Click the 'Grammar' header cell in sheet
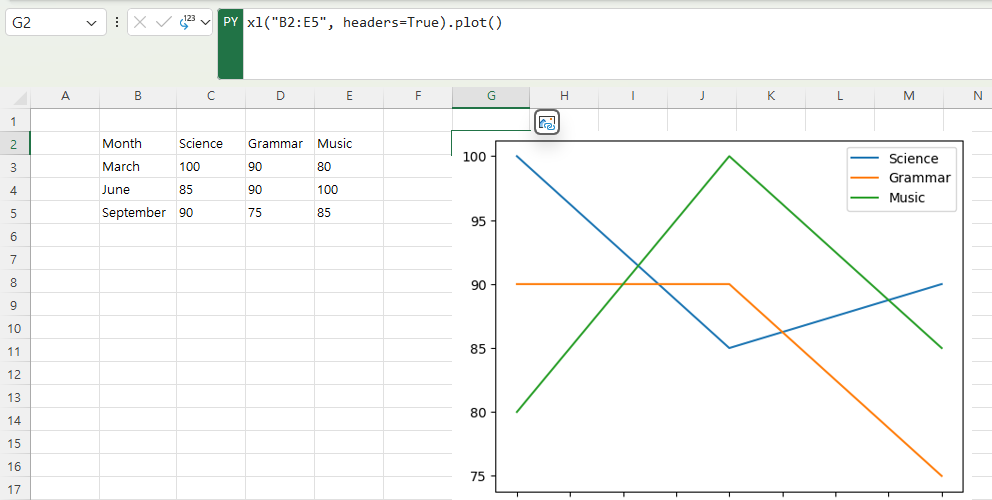 (280, 144)
